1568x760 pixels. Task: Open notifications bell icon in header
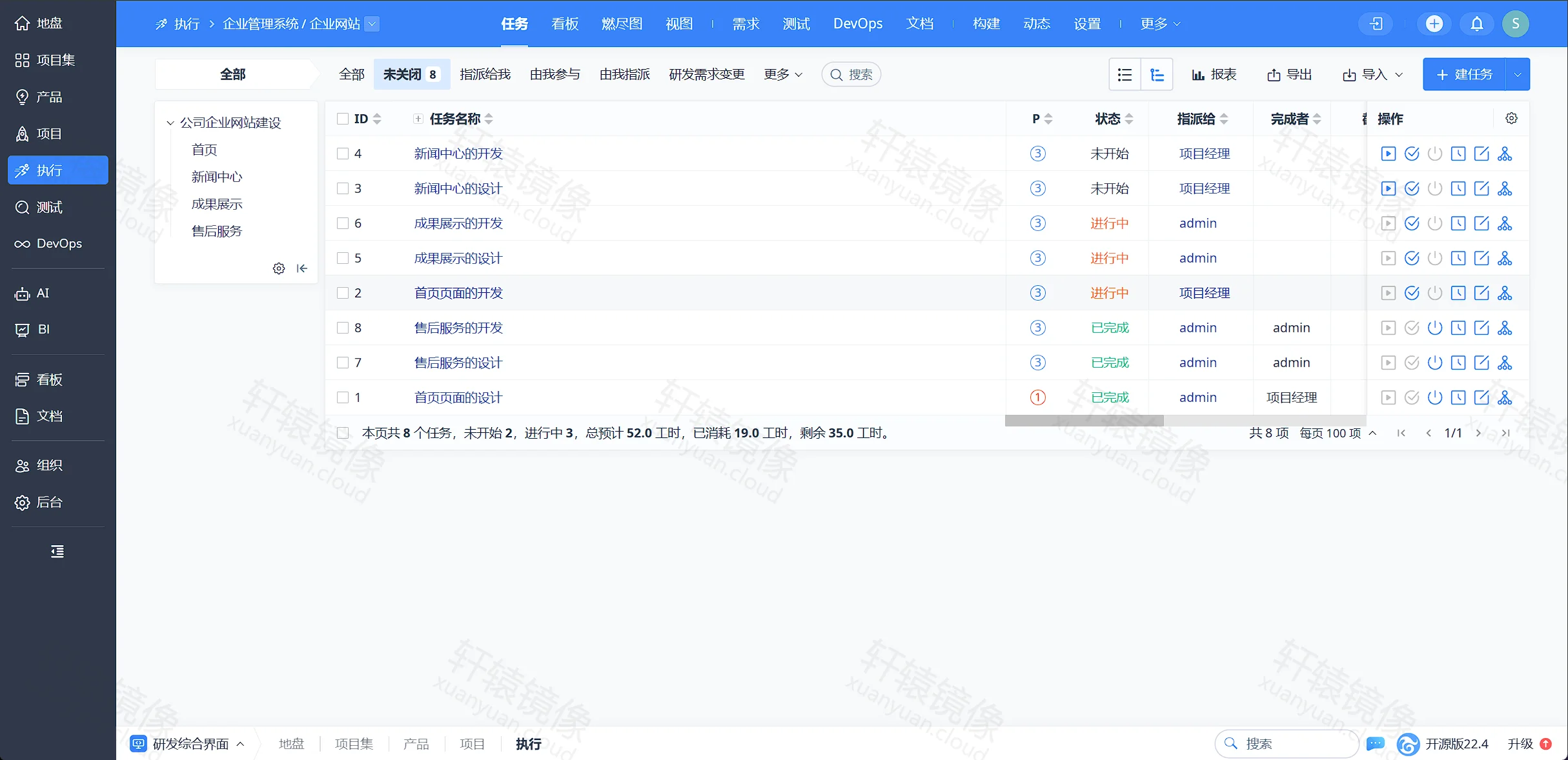pos(1477,24)
